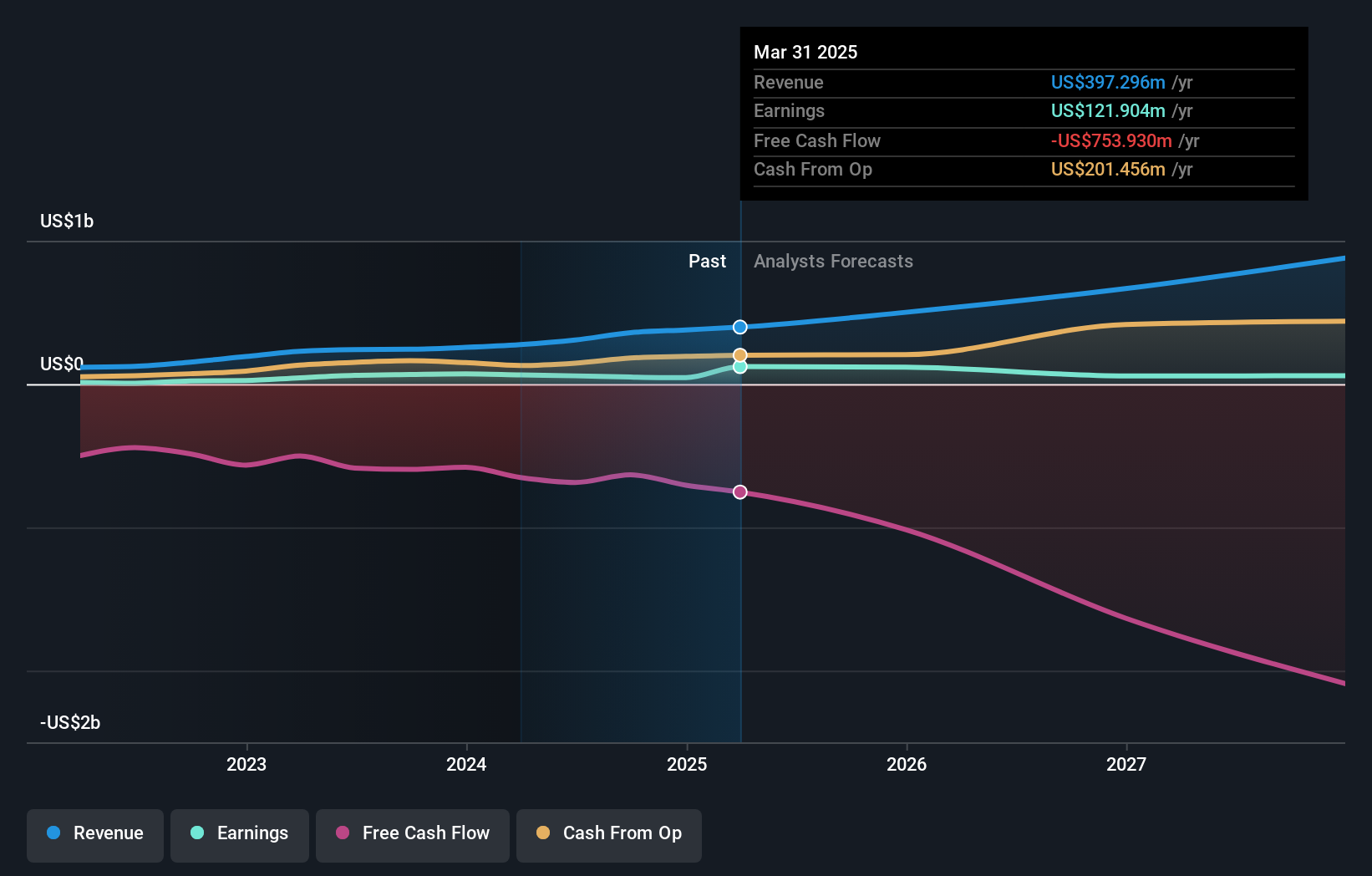Select the 2025 x-axis label
The height and width of the screenshot is (876, 1372).
687,764
